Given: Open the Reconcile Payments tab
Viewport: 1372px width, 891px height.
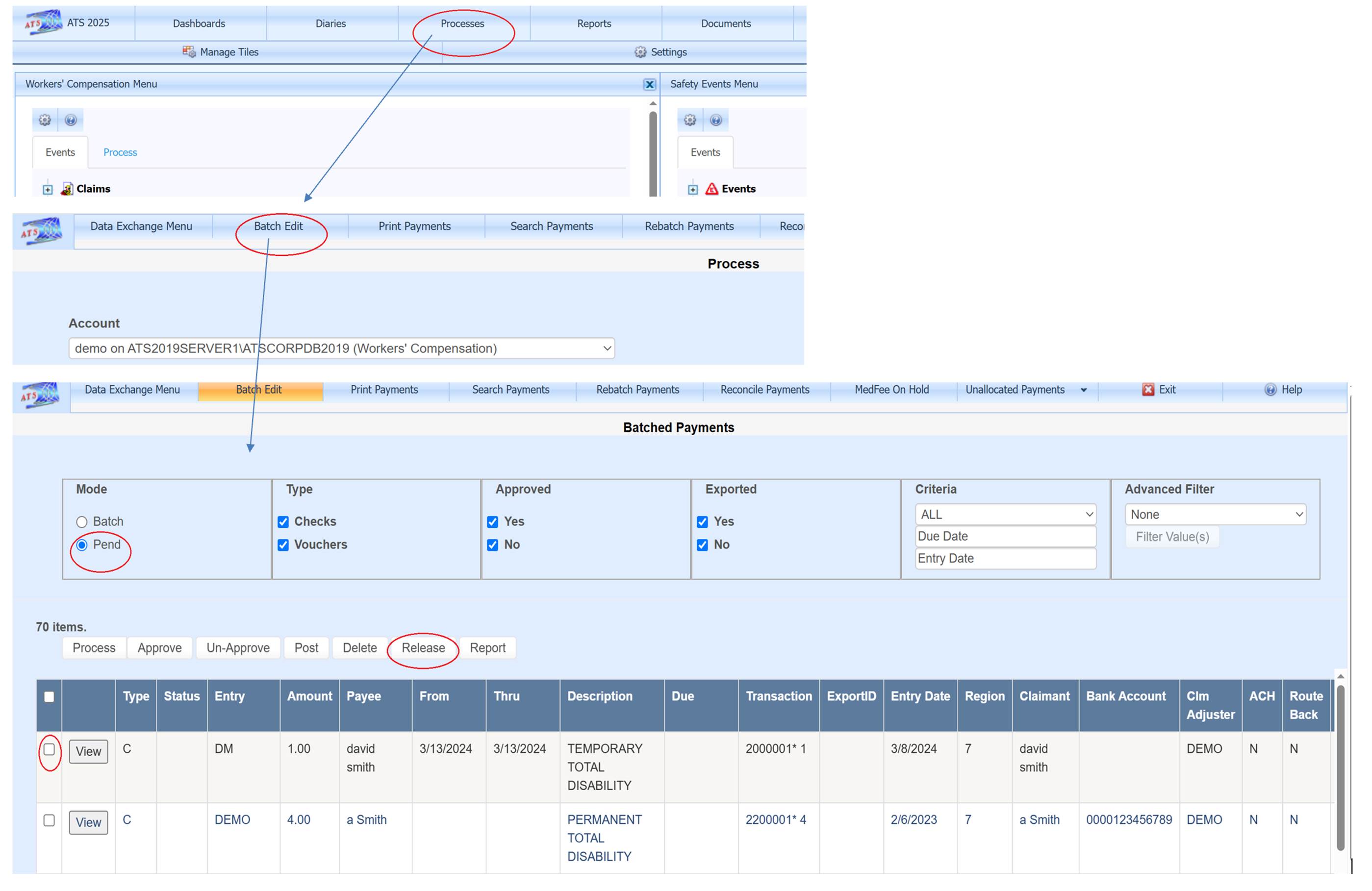Looking at the screenshot, I should (764, 390).
